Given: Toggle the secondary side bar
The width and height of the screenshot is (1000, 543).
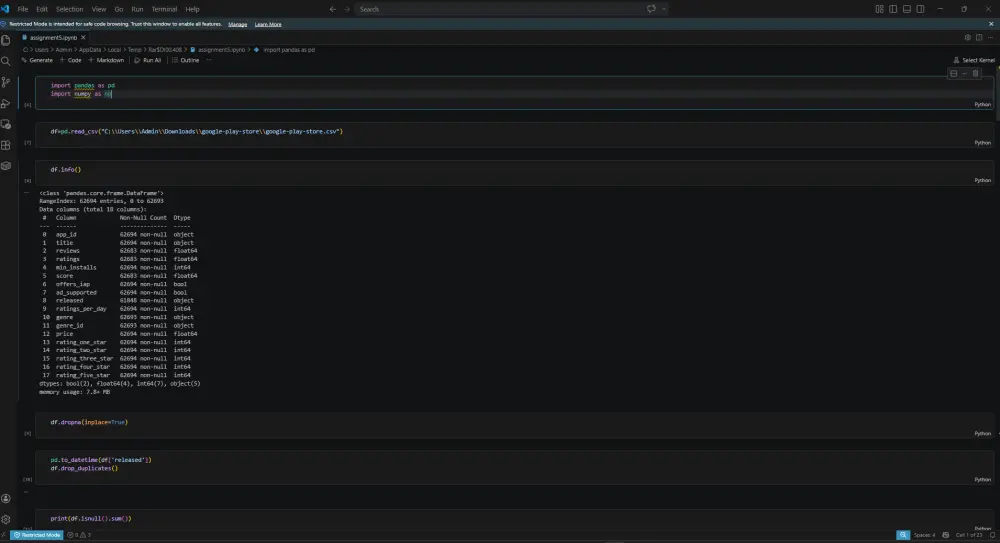Looking at the screenshot, I should pos(920,9).
